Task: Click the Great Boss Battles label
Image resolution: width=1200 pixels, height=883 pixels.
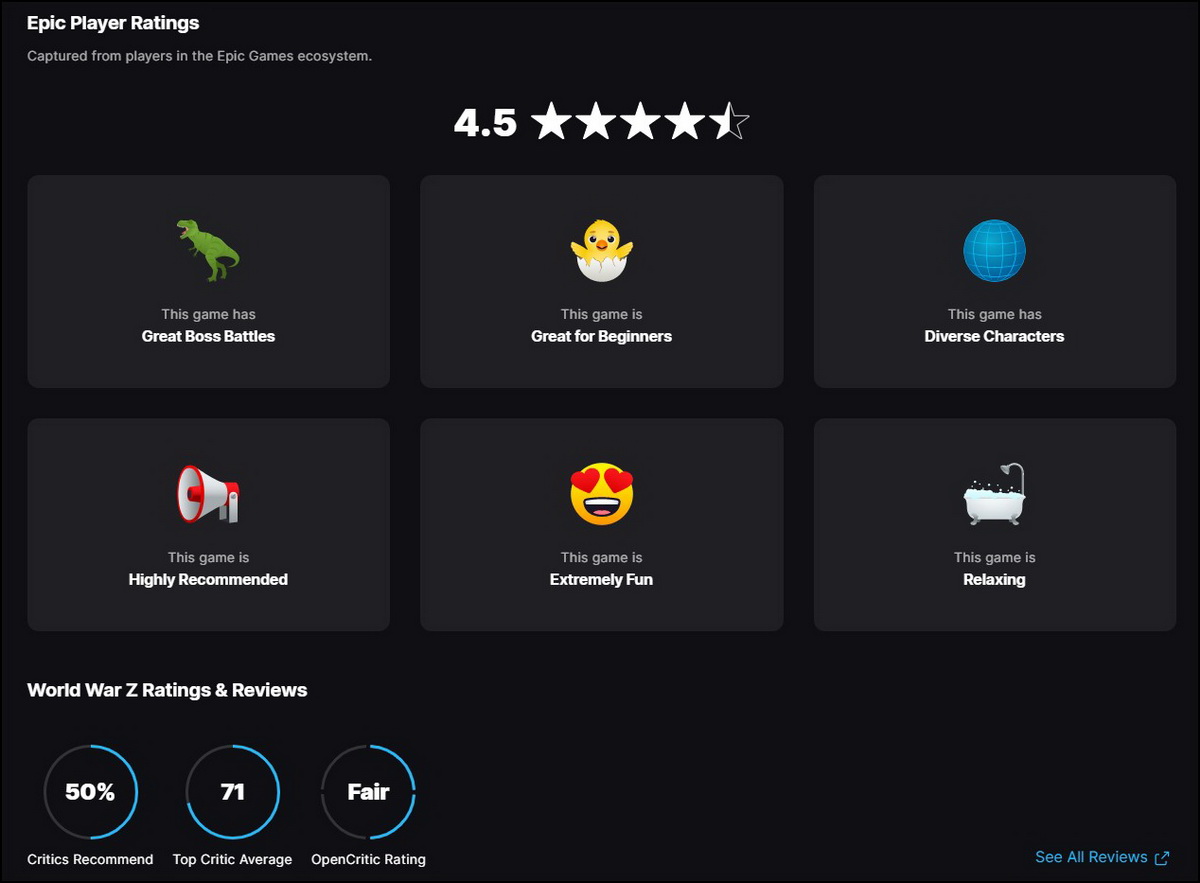Action: (x=208, y=336)
